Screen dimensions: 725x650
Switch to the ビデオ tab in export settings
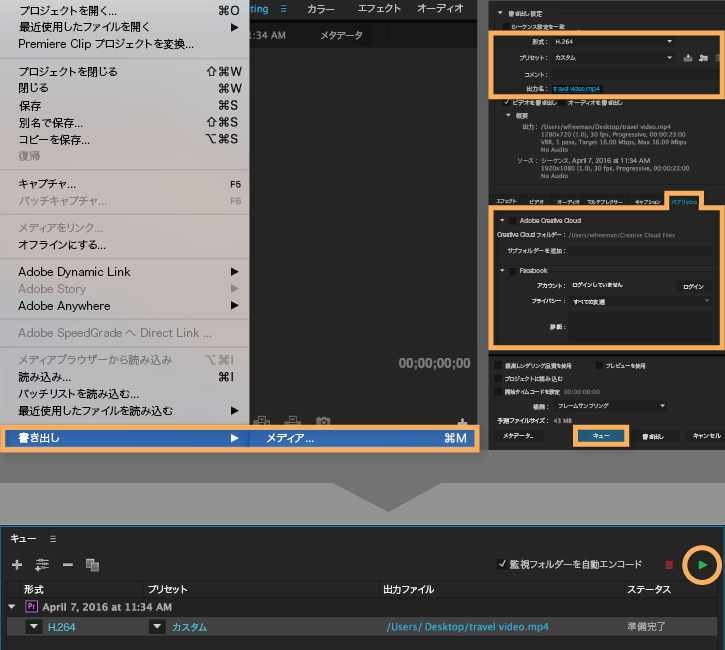536,202
